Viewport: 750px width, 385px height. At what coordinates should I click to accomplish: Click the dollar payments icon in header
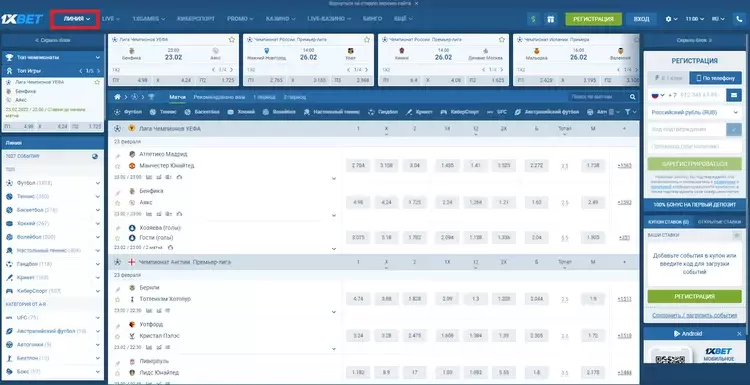533,19
